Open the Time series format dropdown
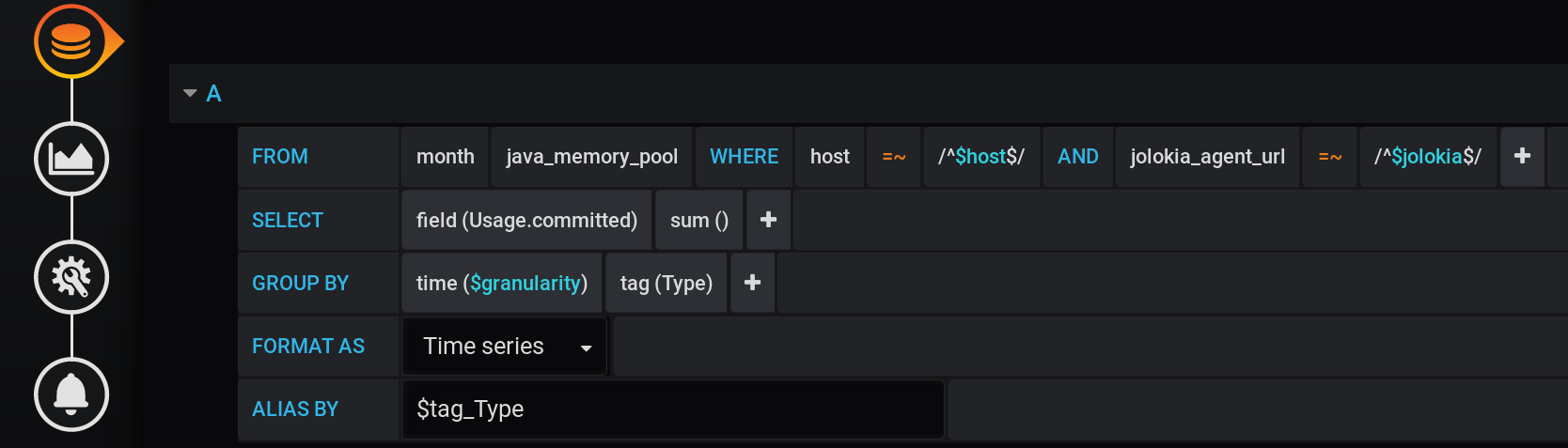 (505, 347)
